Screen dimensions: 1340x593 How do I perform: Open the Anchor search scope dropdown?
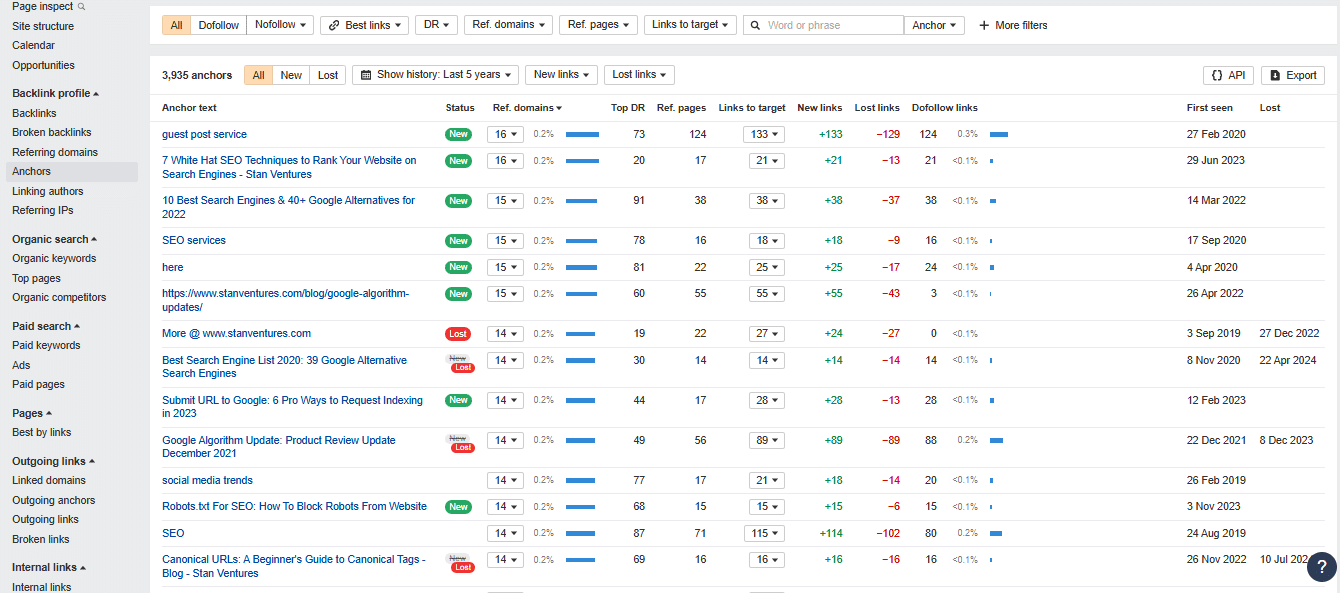[x=934, y=25]
